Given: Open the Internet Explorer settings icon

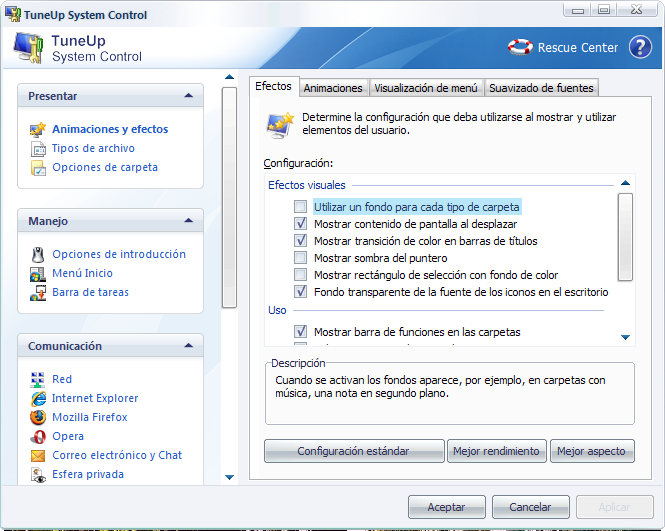Looking at the screenshot, I should (x=38, y=399).
